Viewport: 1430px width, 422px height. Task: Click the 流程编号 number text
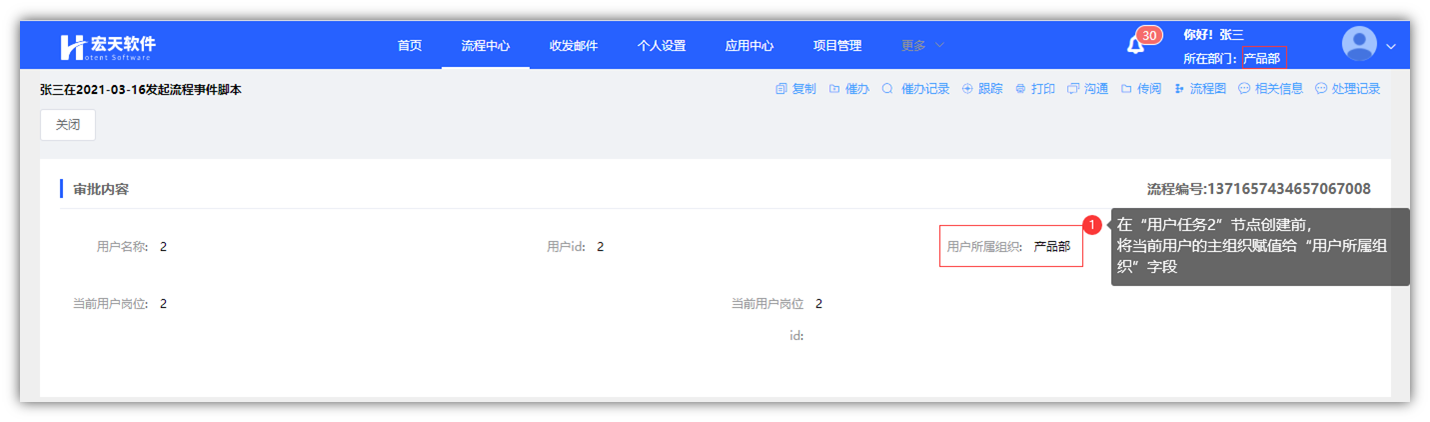(x=1259, y=189)
